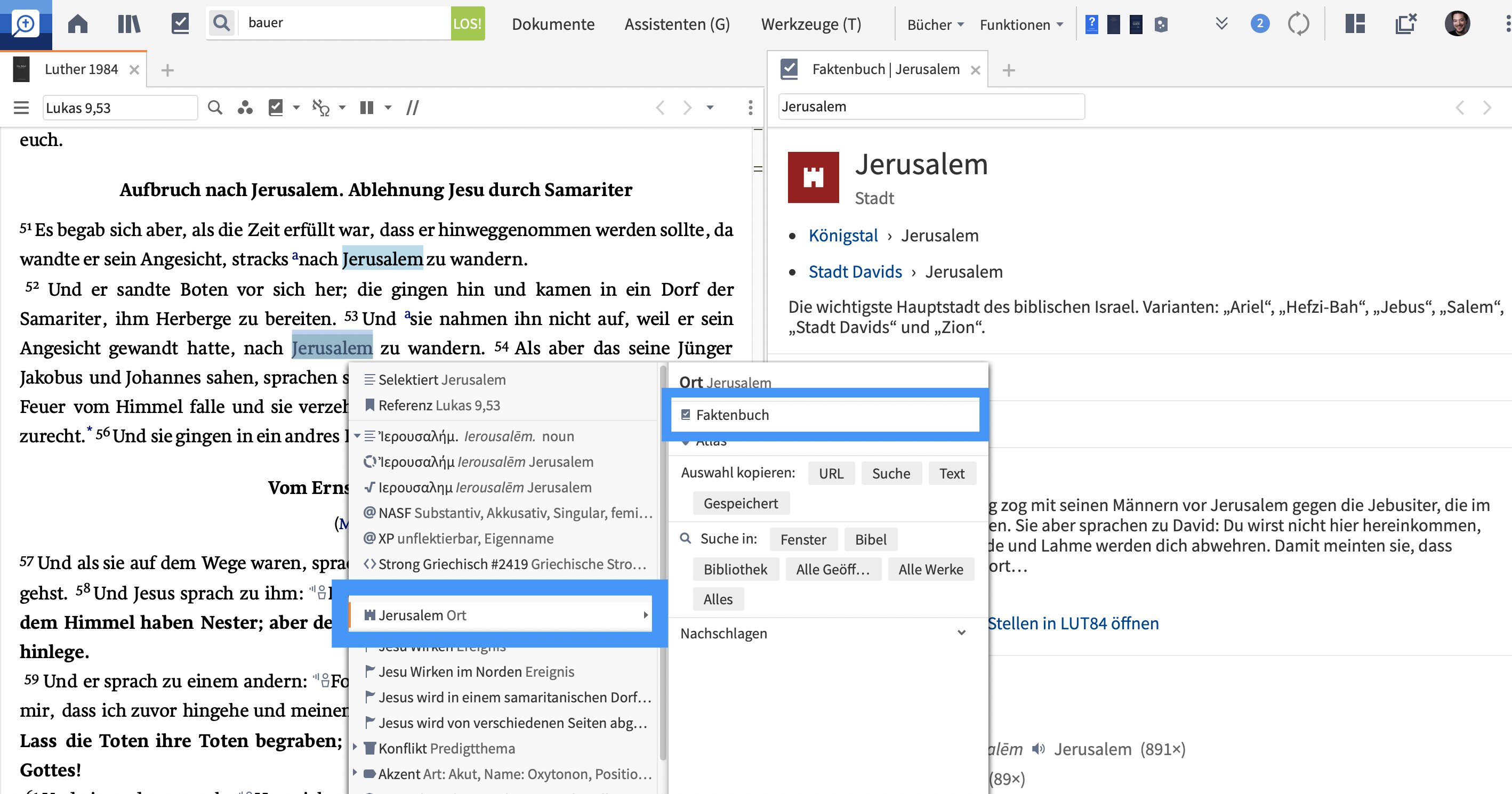Screen dimensions: 1512x794
Task: Search in Bibliothek
Action: pyautogui.click(x=735, y=569)
